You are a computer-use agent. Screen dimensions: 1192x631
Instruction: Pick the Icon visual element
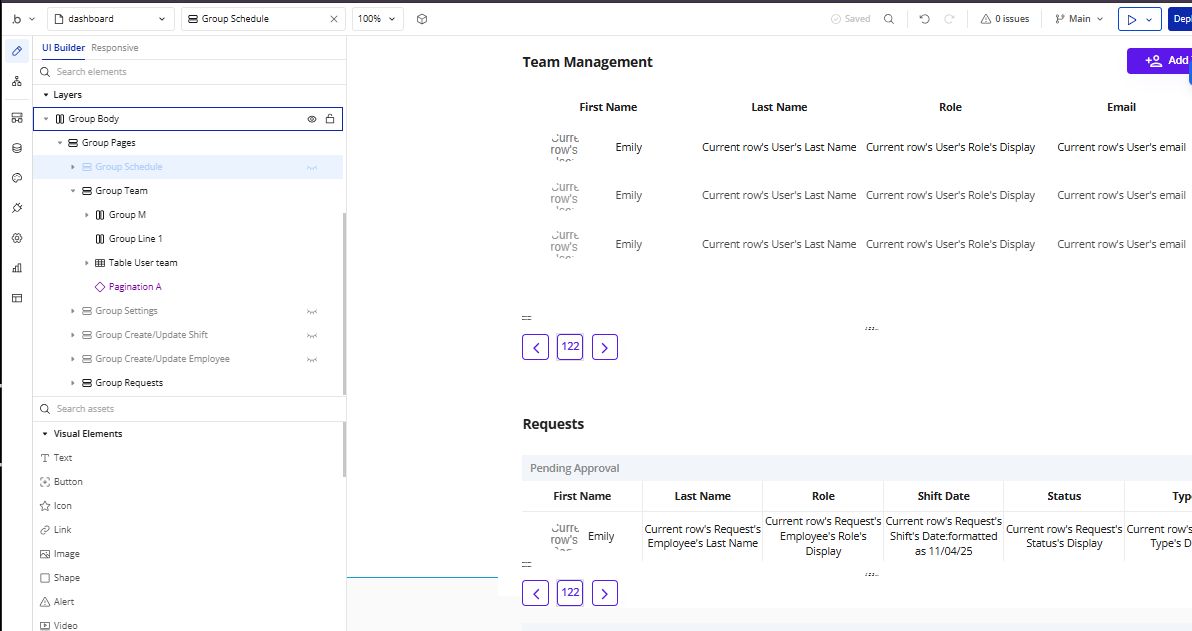point(55,506)
